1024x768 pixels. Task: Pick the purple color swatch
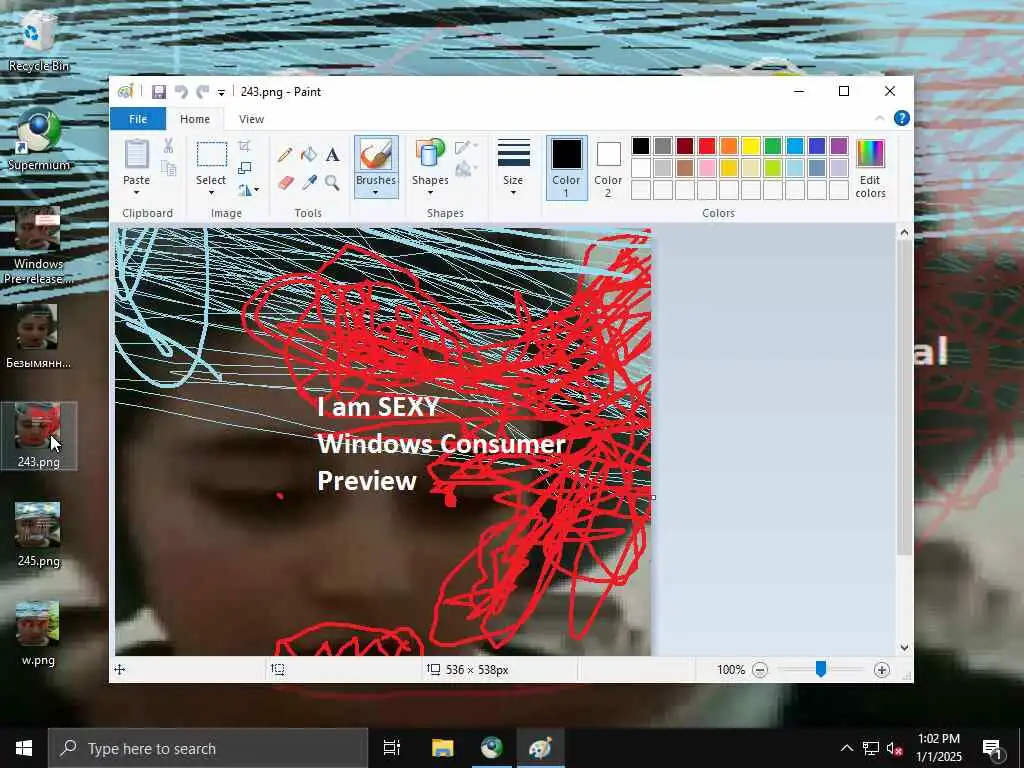[839, 146]
